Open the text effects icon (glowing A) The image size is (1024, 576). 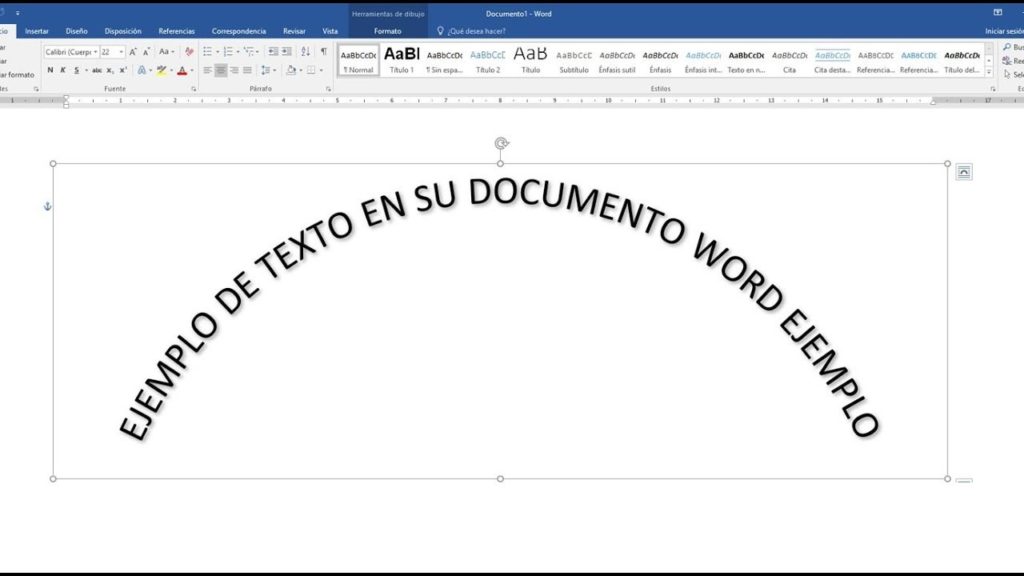139,70
